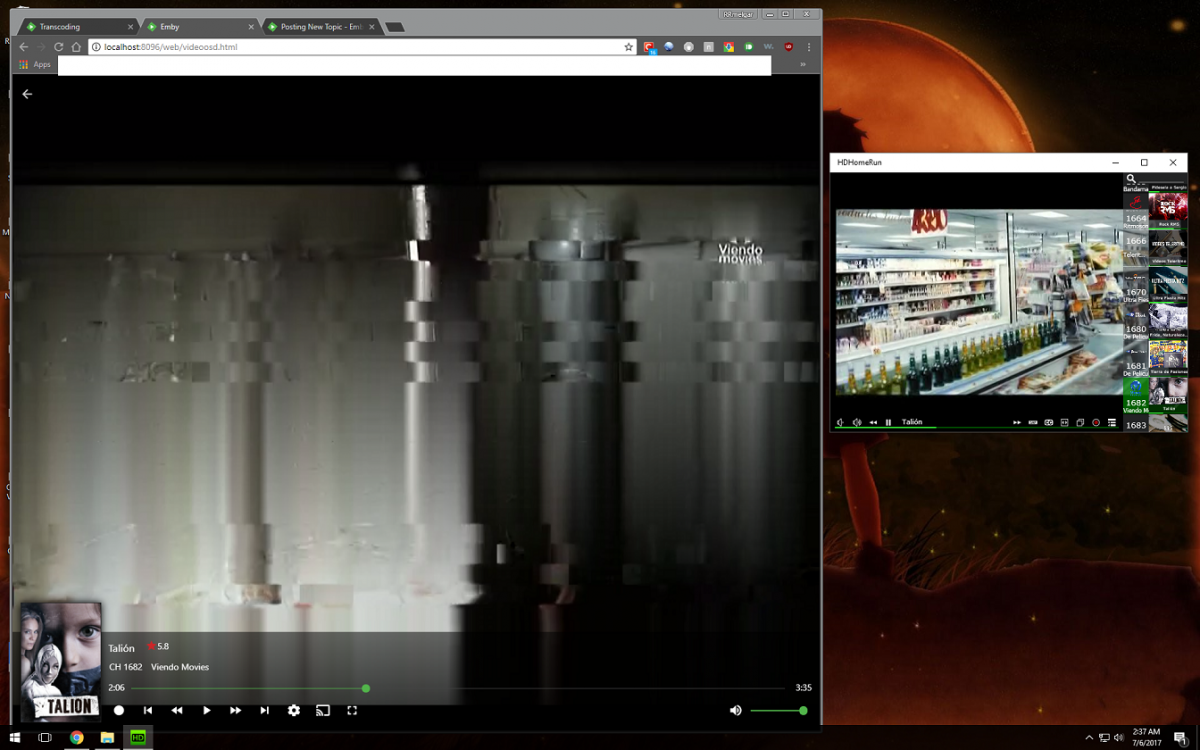
Task: Open Emby playback settings gear
Action: (x=294, y=710)
